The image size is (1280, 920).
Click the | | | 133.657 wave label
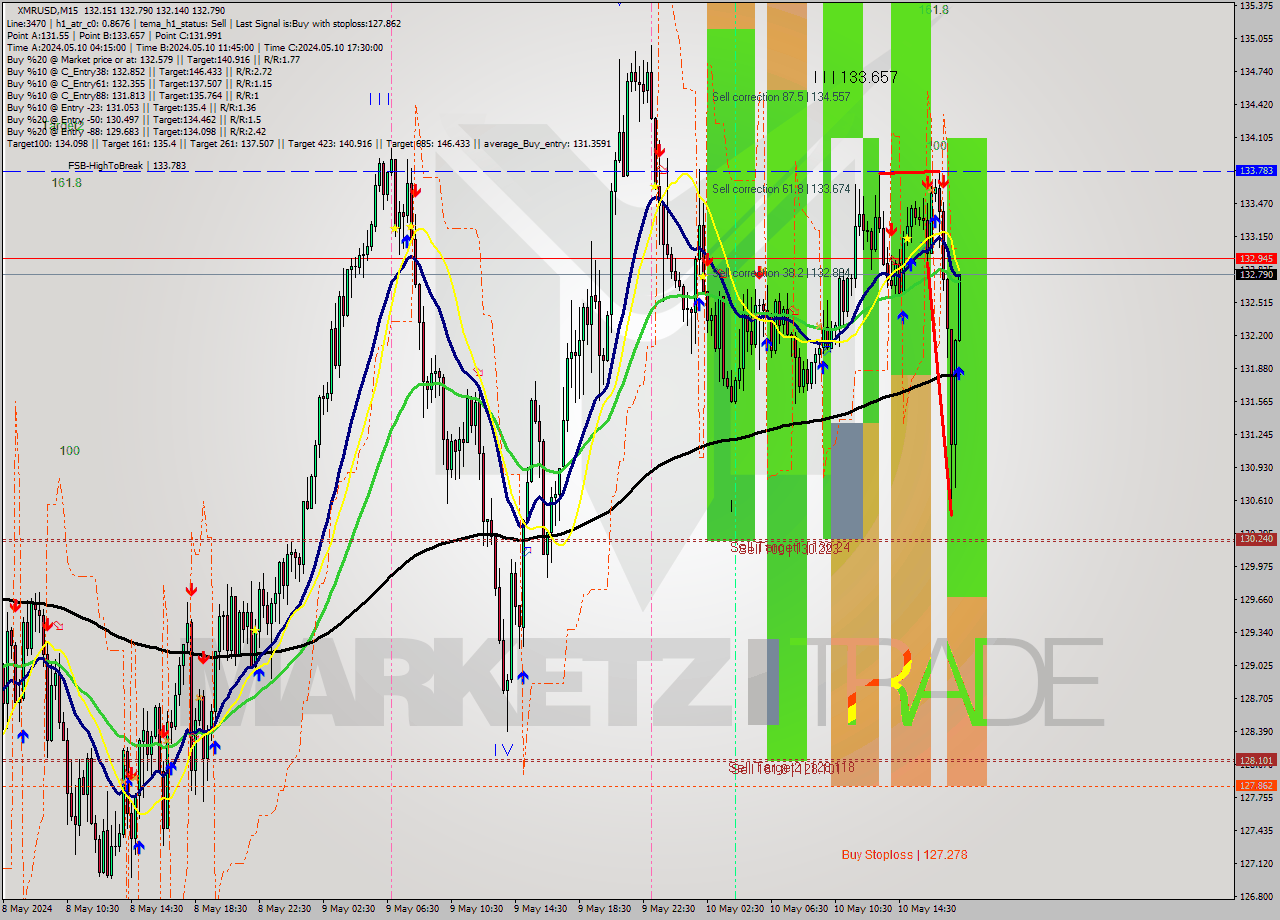coord(855,77)
